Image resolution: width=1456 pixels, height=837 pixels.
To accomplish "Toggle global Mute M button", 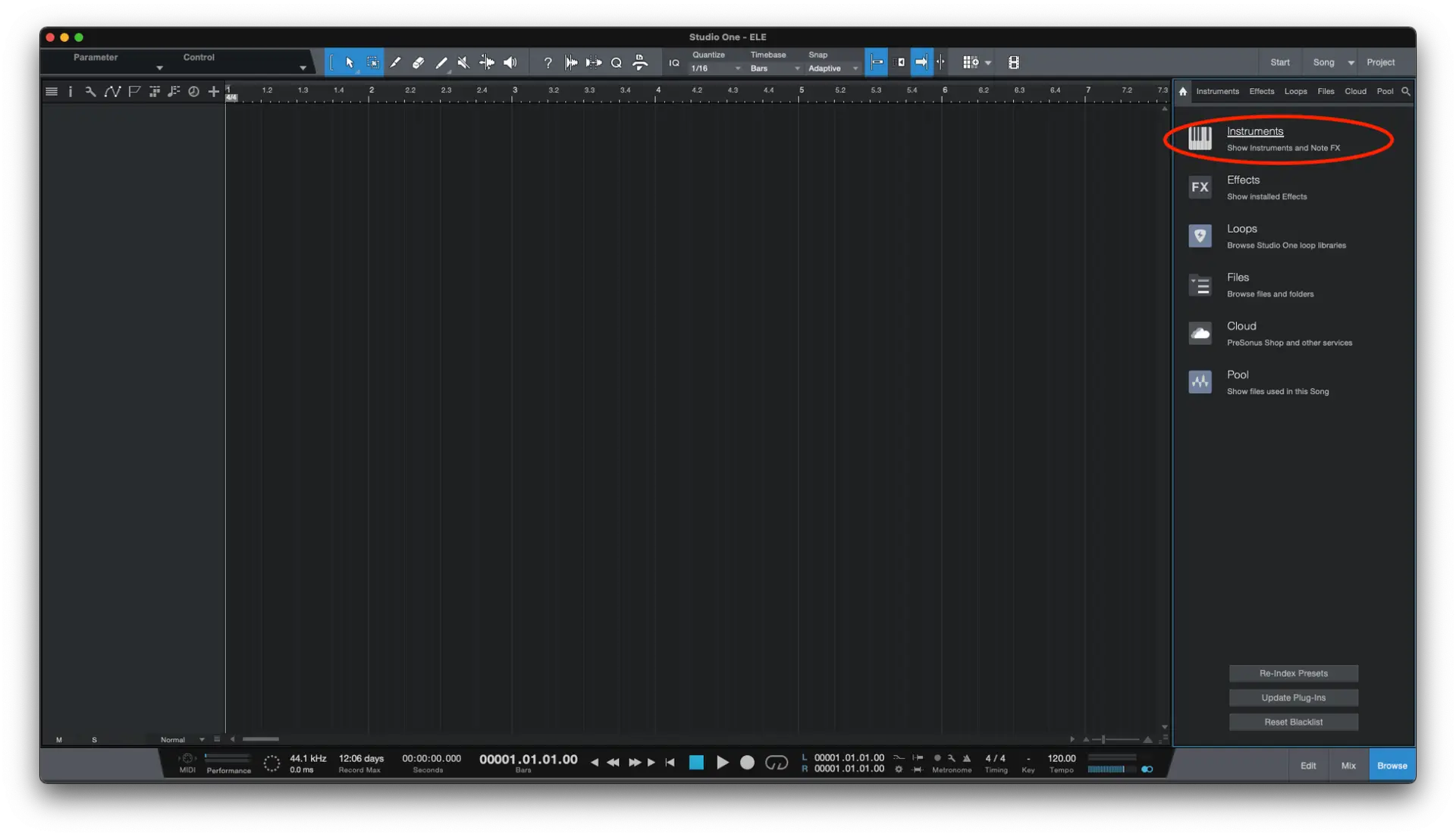I will pyautogui.click(x=59, y=740).
